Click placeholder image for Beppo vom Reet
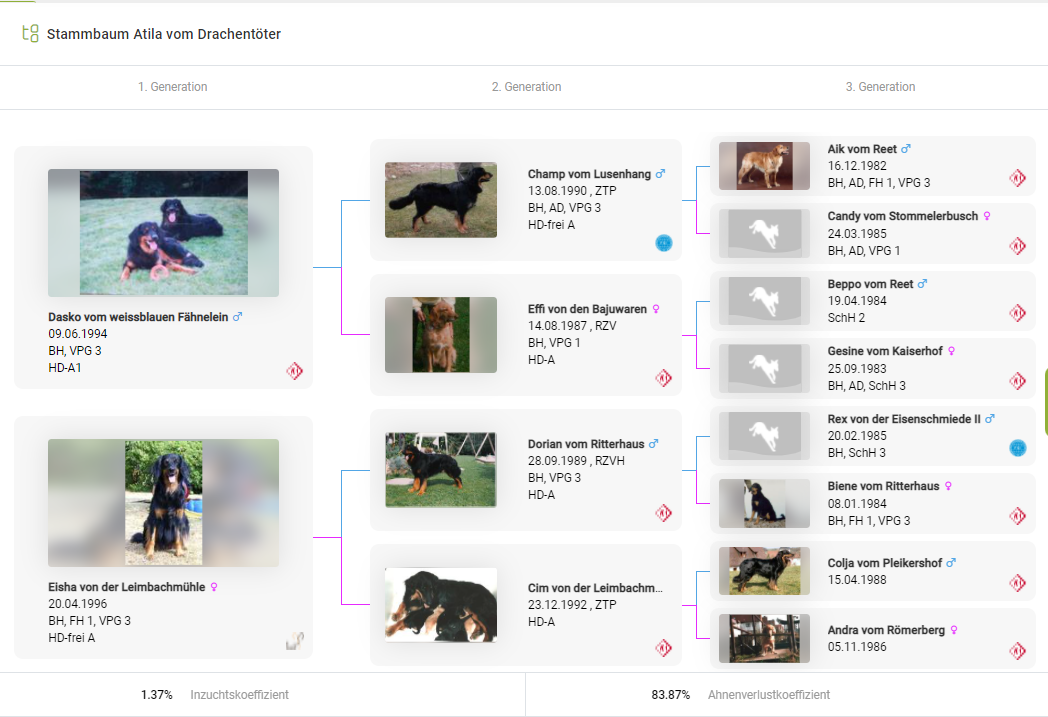This screenshot has height=717, width=1048. tap(765, 301)
